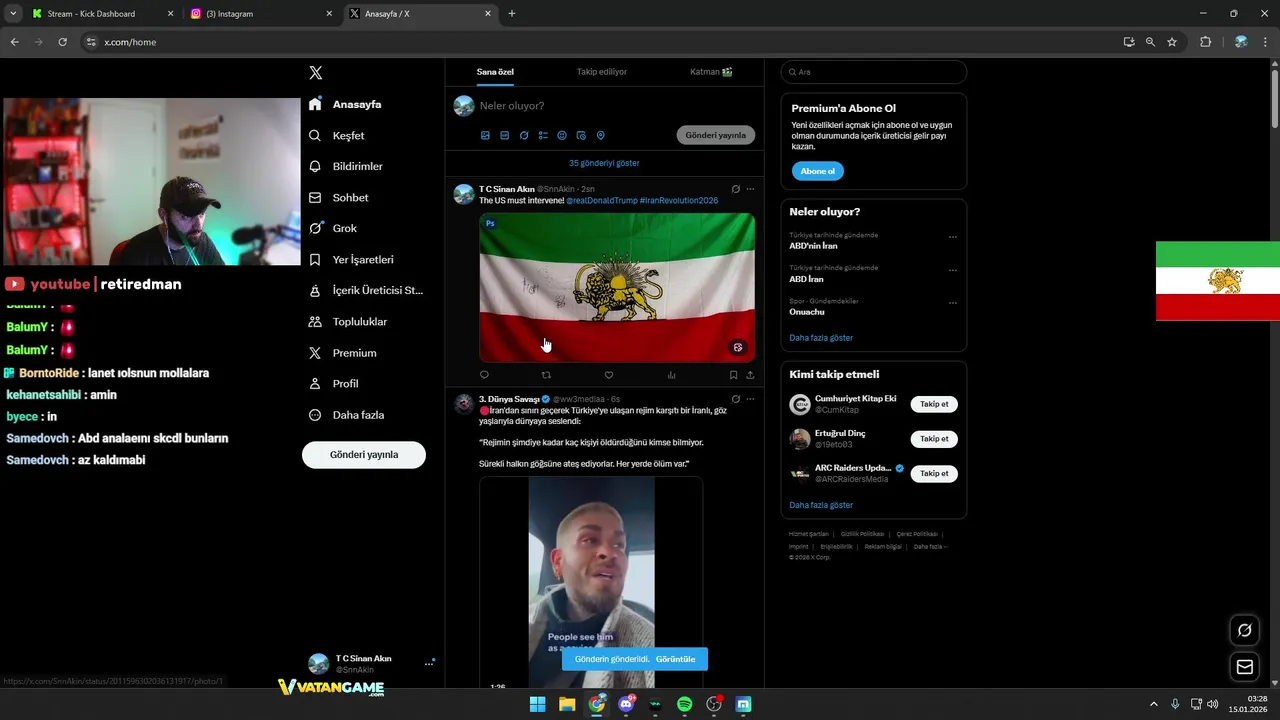This screenshot has width=1280, height=720.
Task: Open the @realDonaldTrump mention link
Action: click(602, 201)
